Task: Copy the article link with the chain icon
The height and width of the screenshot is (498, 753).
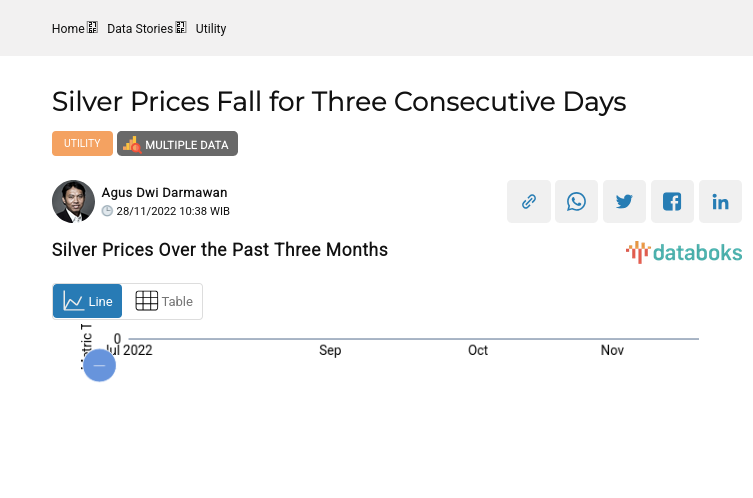Action: tap(529, 202)
